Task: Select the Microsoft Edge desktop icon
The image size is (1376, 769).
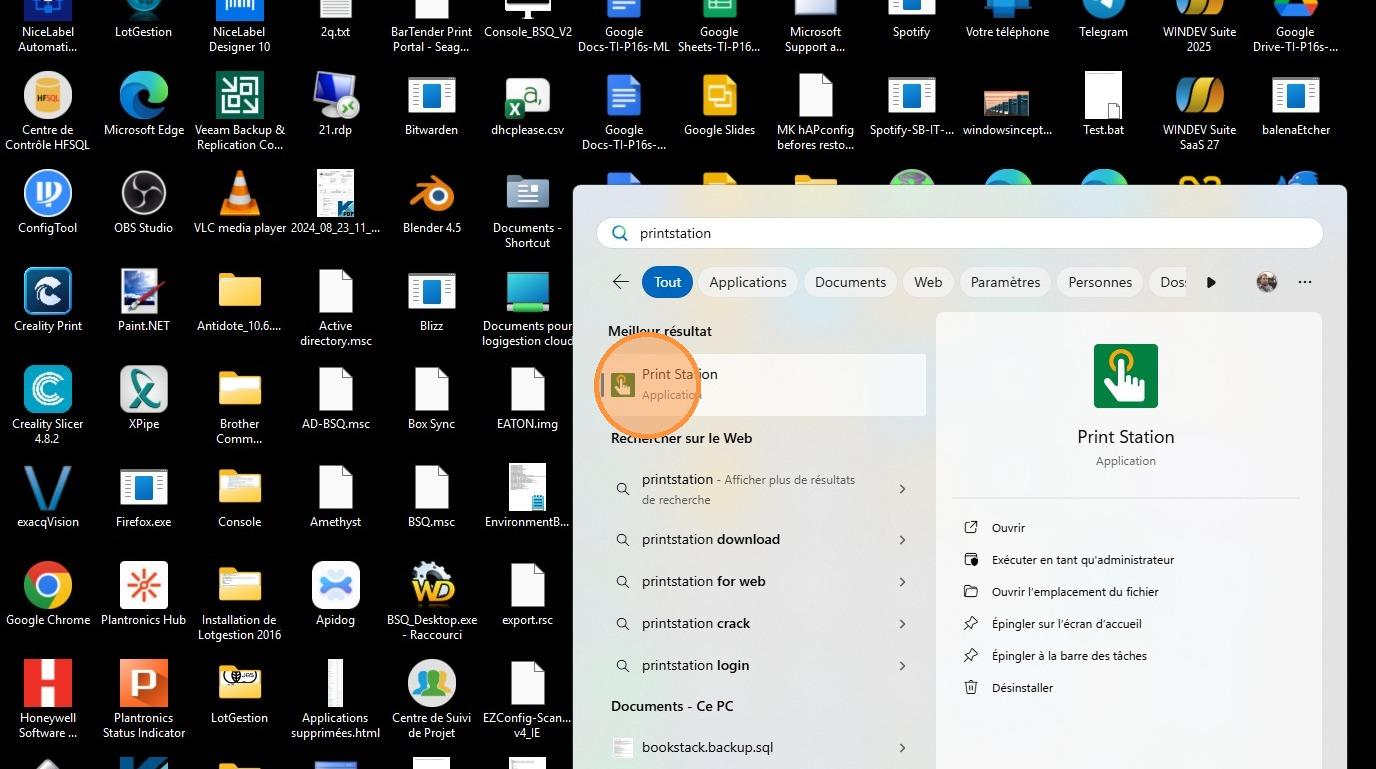Action: [x=143, y=105]
